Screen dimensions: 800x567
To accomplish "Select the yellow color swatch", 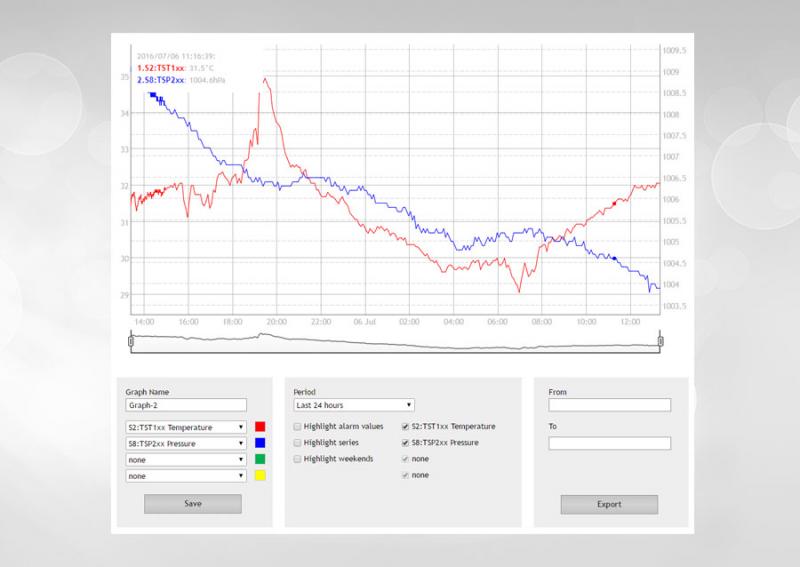I will 260,477.
